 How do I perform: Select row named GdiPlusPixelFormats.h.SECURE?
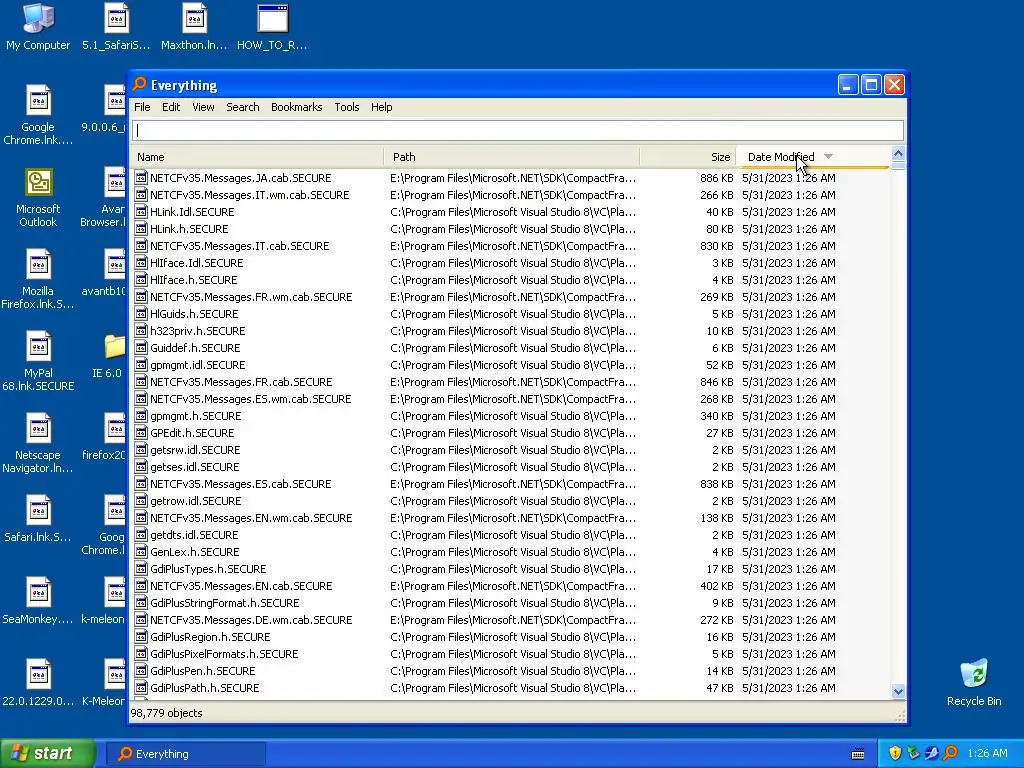pos(511,654)
